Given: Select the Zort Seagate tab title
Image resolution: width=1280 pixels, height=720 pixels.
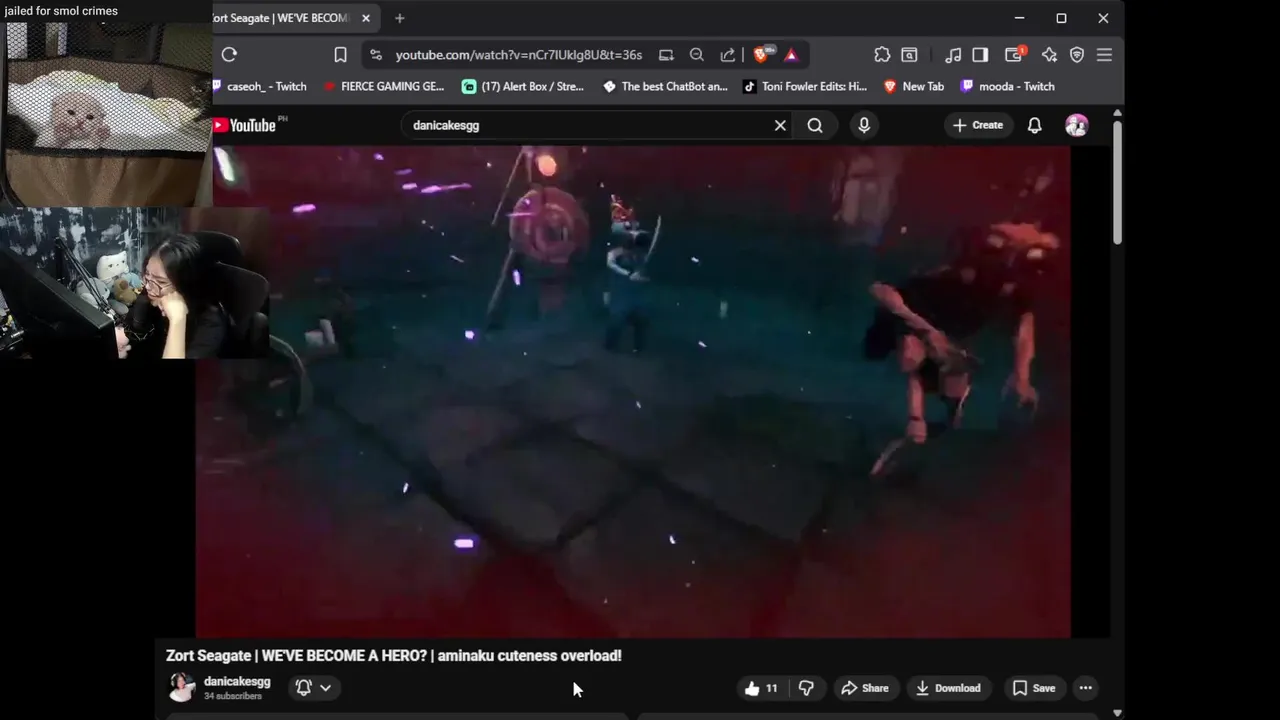Looking at the screenshot, I should pyautogui.click(x=280, y=18).
